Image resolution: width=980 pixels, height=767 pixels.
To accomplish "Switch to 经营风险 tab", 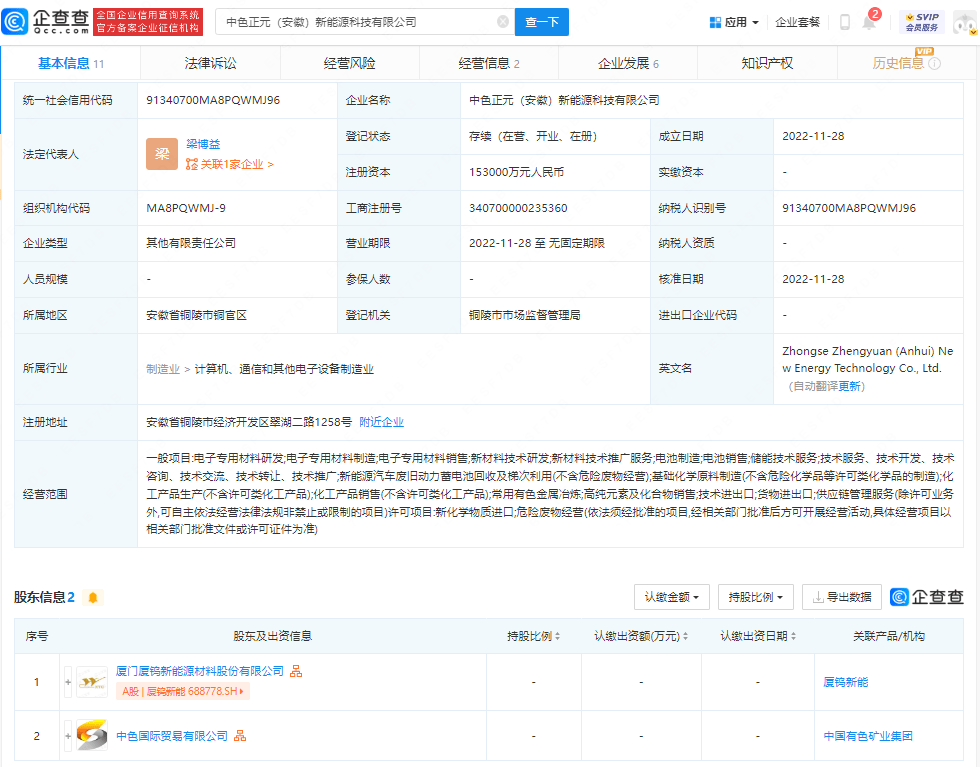I will point(349,63).
